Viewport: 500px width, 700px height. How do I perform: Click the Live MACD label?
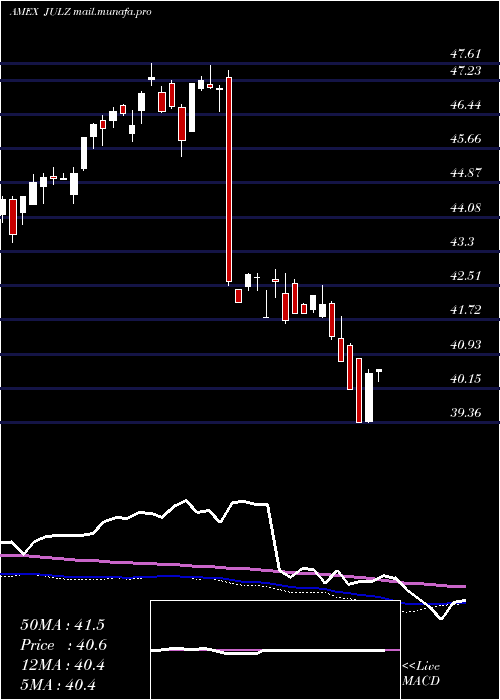coord(421,673)
